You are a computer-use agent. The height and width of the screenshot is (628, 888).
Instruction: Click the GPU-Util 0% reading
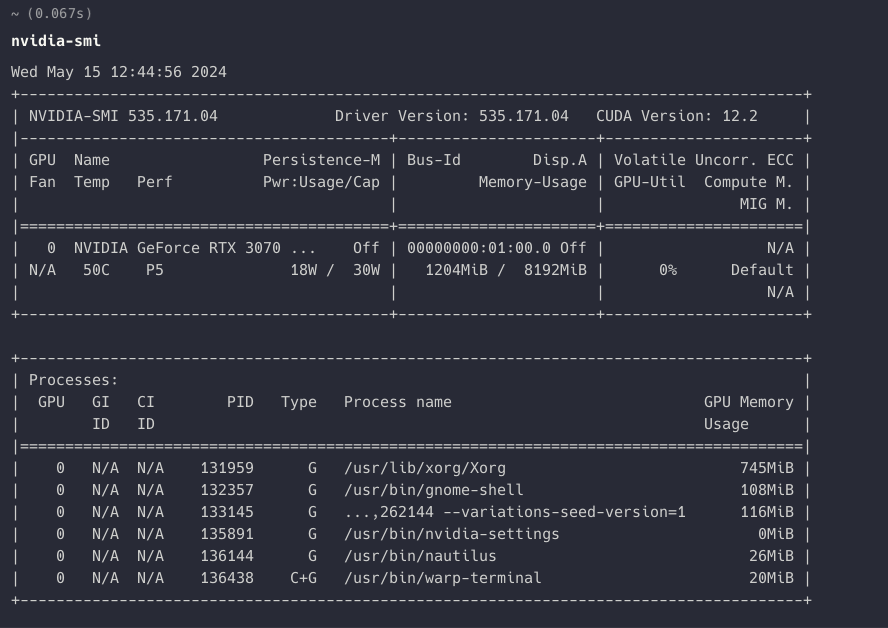point(671,269)
